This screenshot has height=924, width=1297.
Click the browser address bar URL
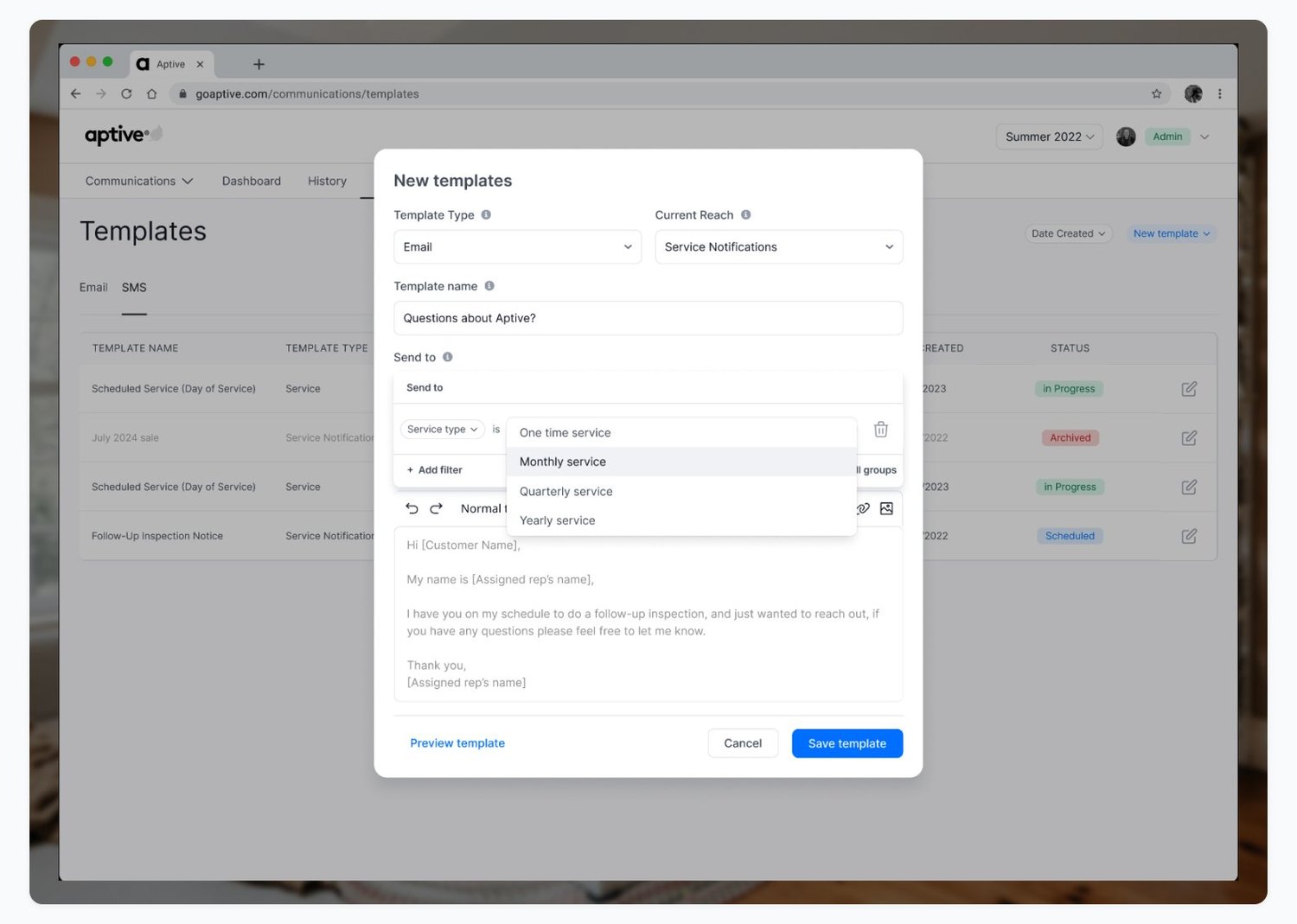point(307,93)
